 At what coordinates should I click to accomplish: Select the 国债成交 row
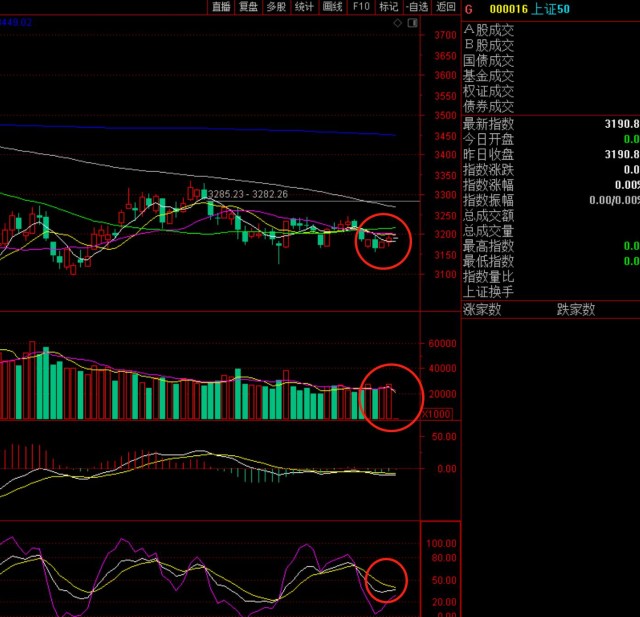point(489,59)
